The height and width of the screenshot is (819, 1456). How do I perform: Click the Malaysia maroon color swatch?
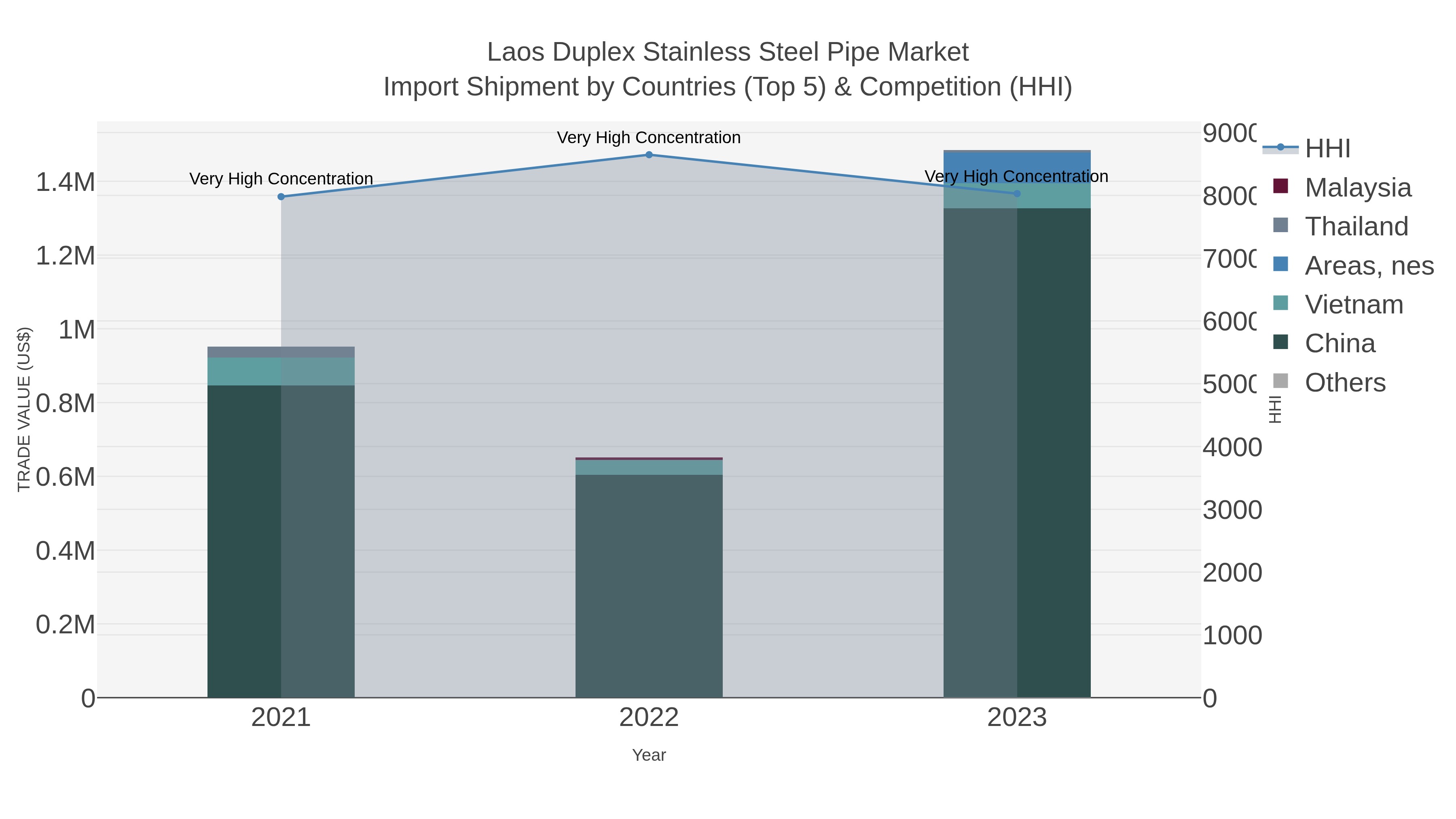click(1281, 186)
